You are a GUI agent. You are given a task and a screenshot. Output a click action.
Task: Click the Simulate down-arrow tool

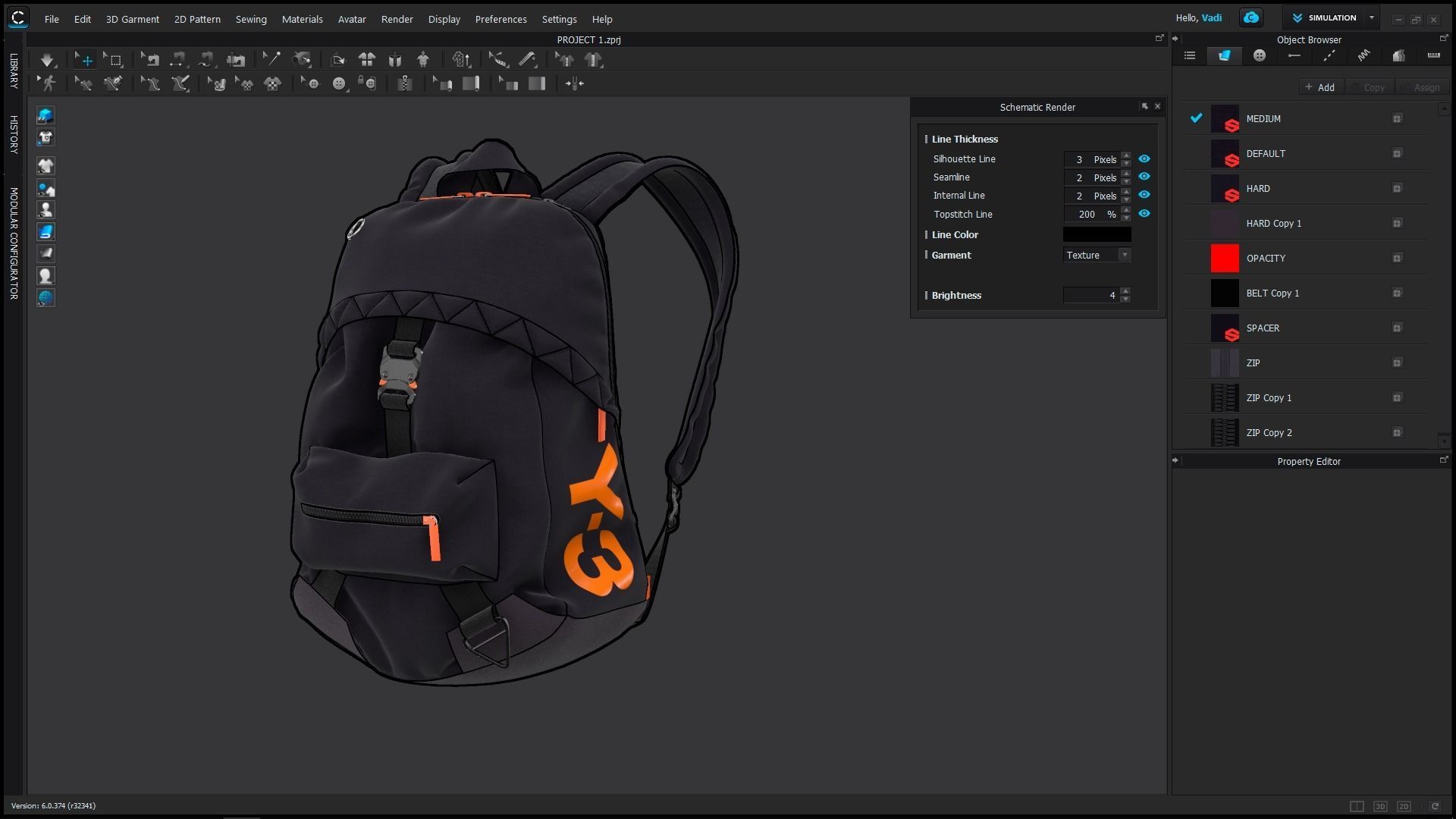pyautogui.click(x=47, y=59)
